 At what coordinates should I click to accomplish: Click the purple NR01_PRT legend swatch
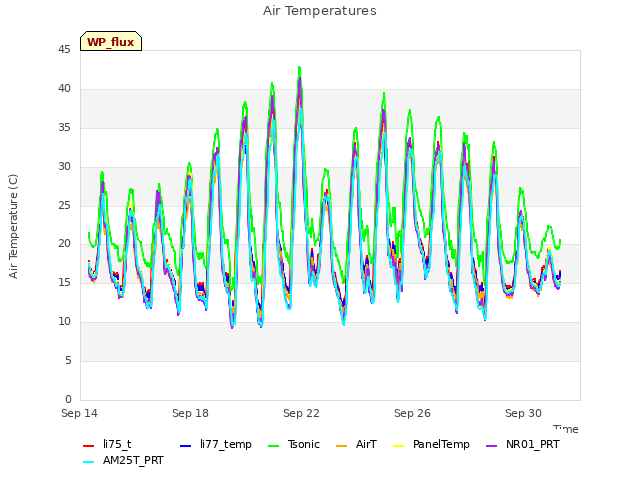[491, 446]
